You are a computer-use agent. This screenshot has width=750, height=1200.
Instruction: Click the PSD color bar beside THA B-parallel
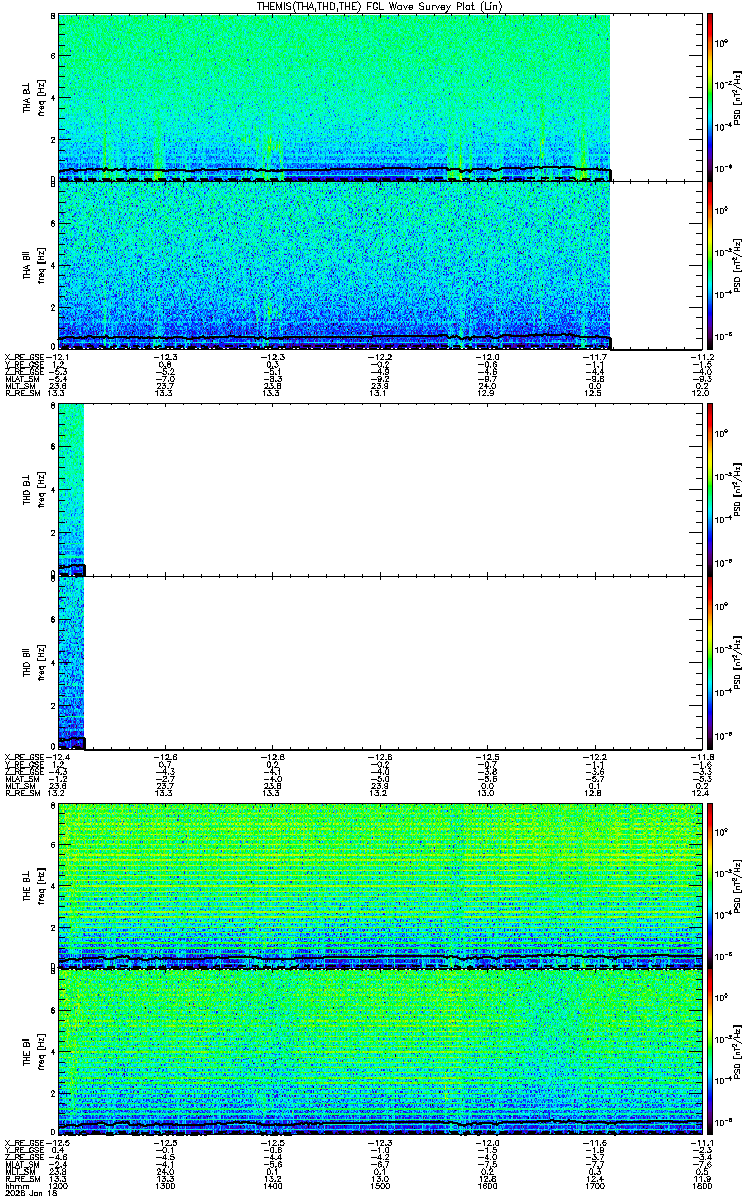click(710, 265)
